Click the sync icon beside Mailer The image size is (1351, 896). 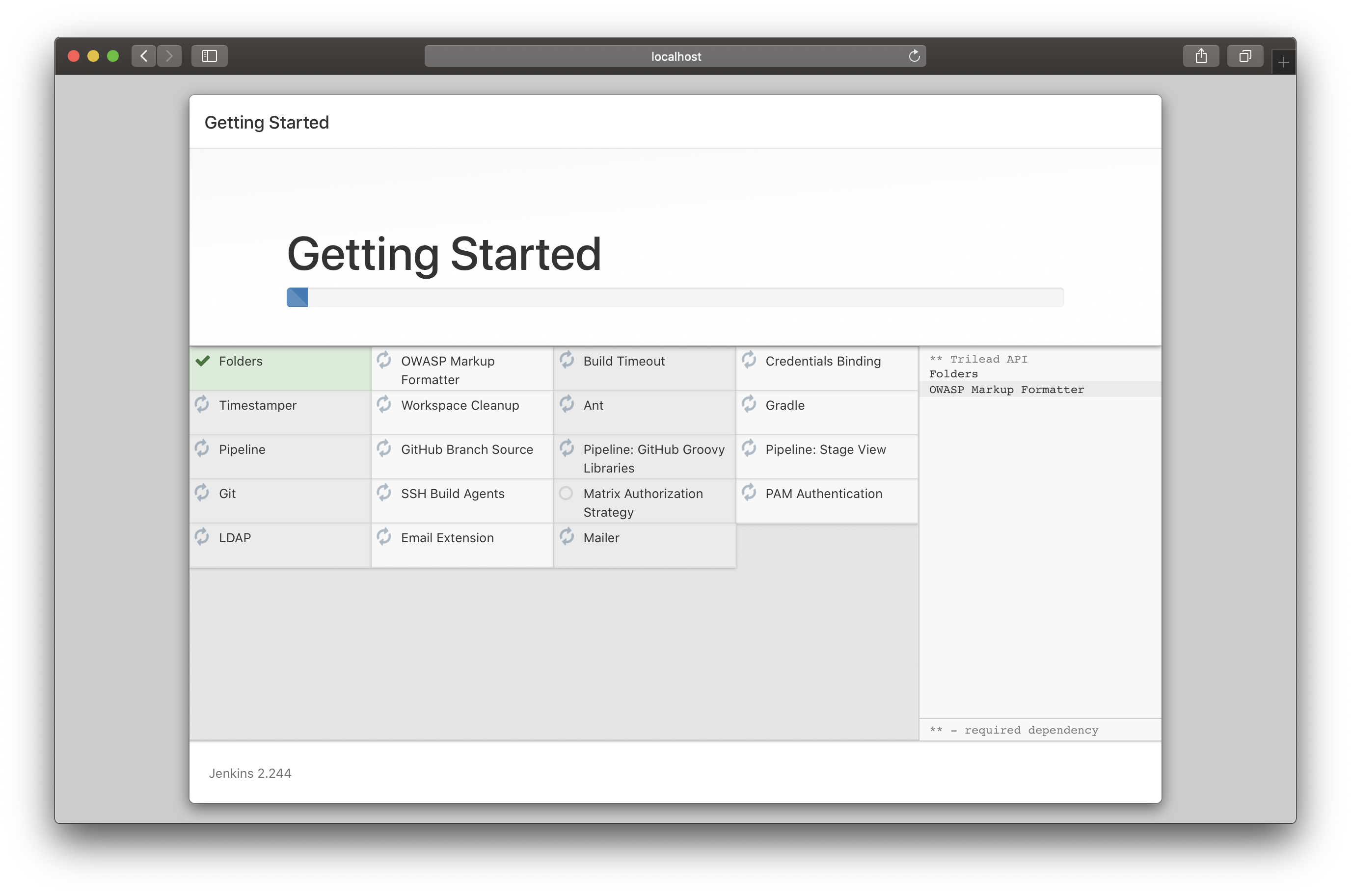pos(567,537)
